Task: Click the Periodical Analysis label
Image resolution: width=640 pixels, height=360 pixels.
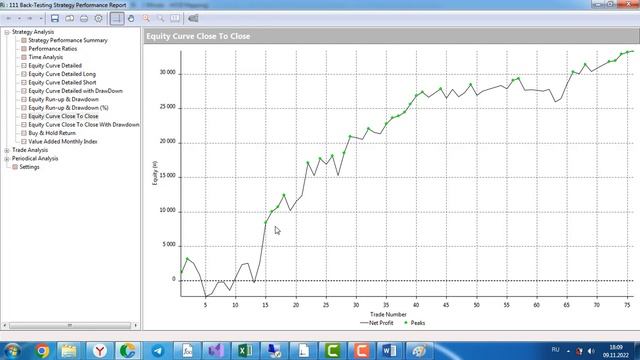Action: (x=35, y=159)
